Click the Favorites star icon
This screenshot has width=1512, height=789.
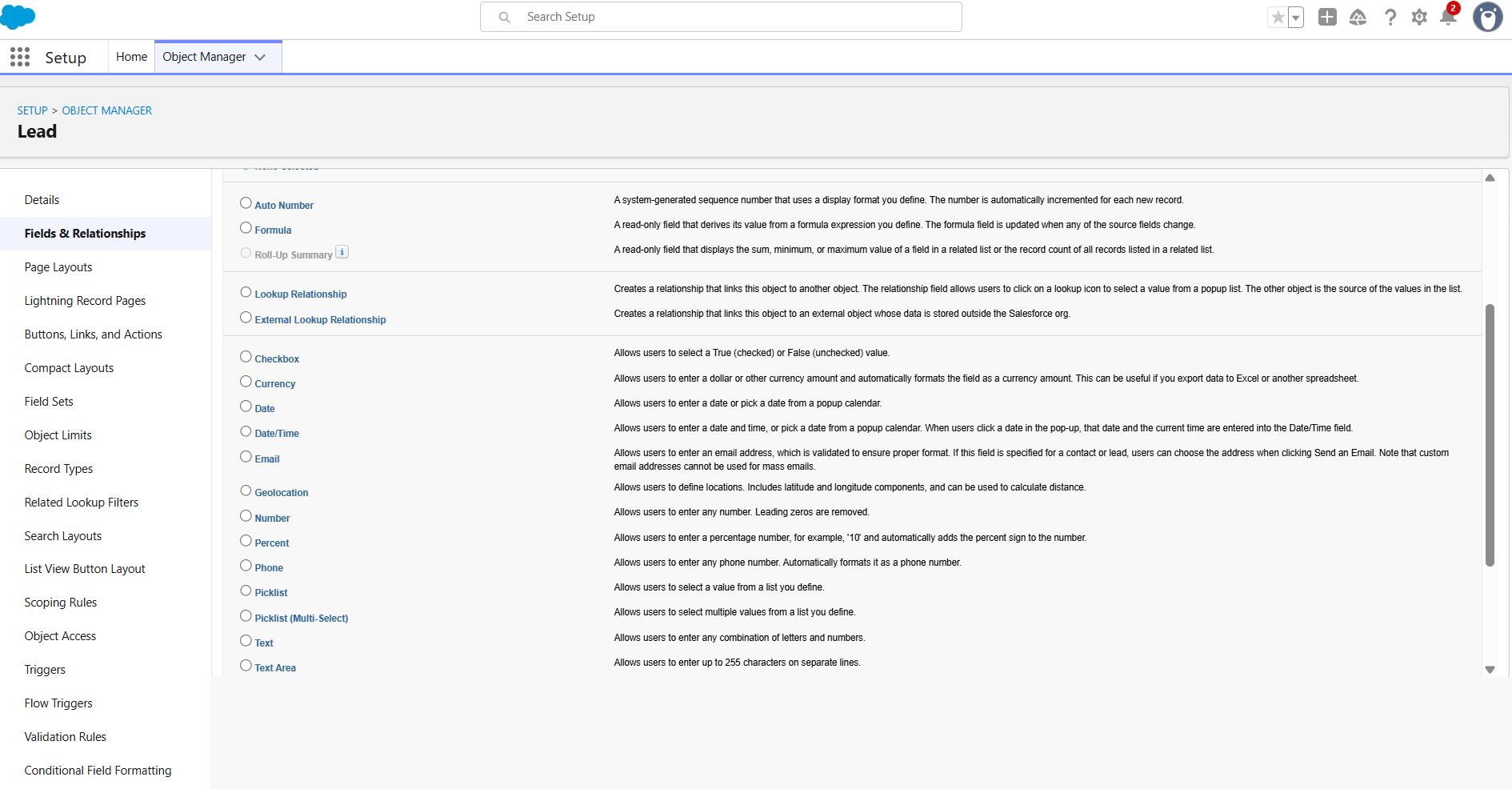pos(1278,17)
